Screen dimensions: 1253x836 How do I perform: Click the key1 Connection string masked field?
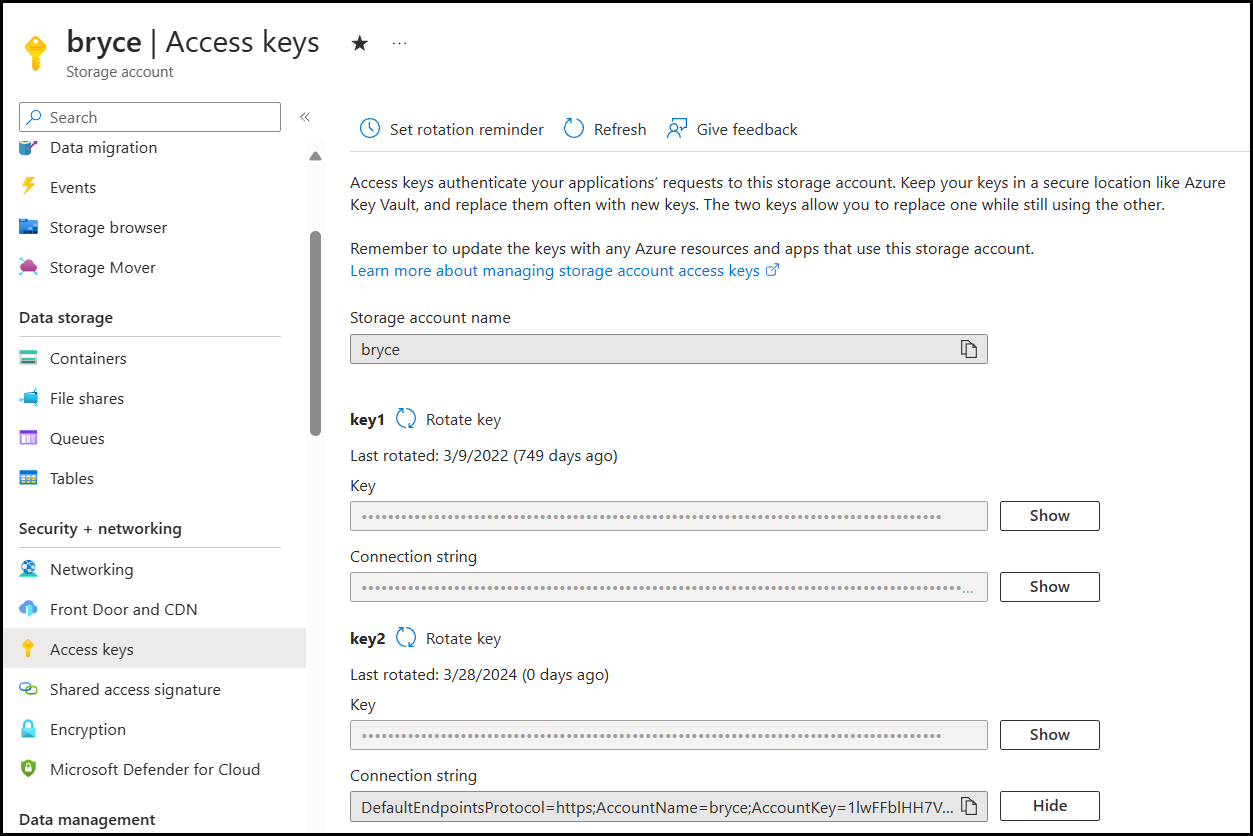pyautogui.click(x=668, y=587)
